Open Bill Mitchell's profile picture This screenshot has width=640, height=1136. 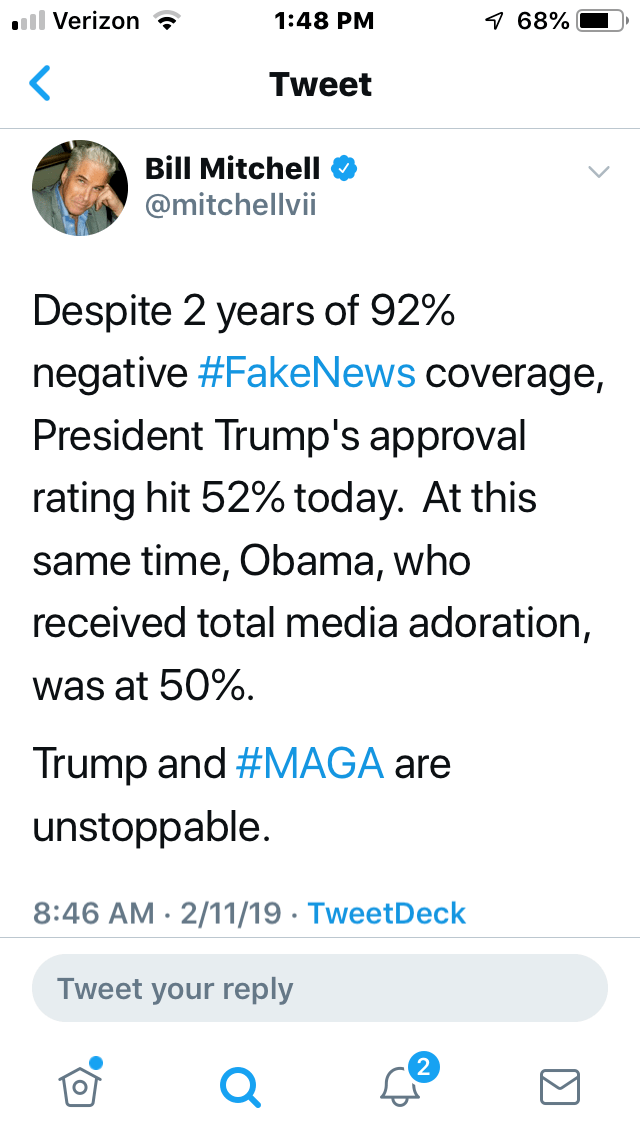[80, 187]
